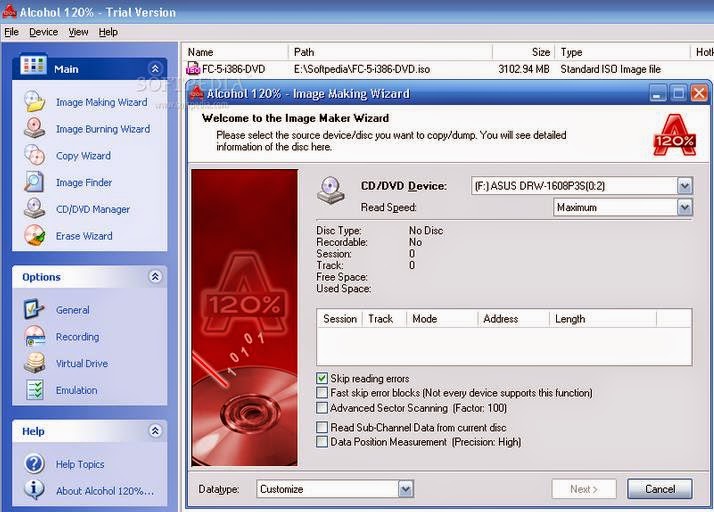Screen dimensions: 714x512
Task: Minimize the Image Making Wizard window
Action: (657, 93)
